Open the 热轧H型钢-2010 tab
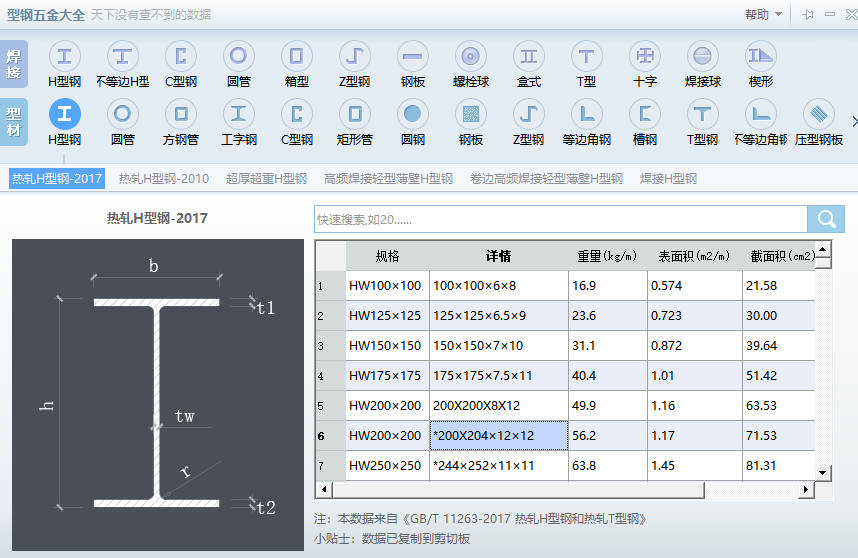This screenshot has width=858, height=558. (x=164, y=178)
